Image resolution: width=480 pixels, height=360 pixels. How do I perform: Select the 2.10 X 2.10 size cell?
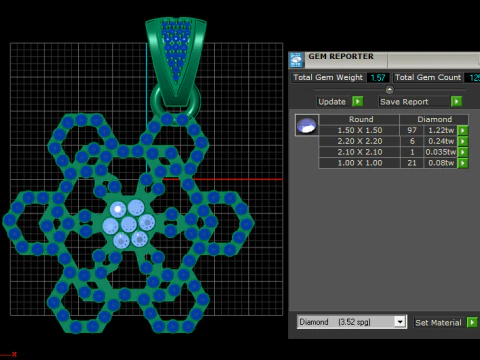point(360,152)
